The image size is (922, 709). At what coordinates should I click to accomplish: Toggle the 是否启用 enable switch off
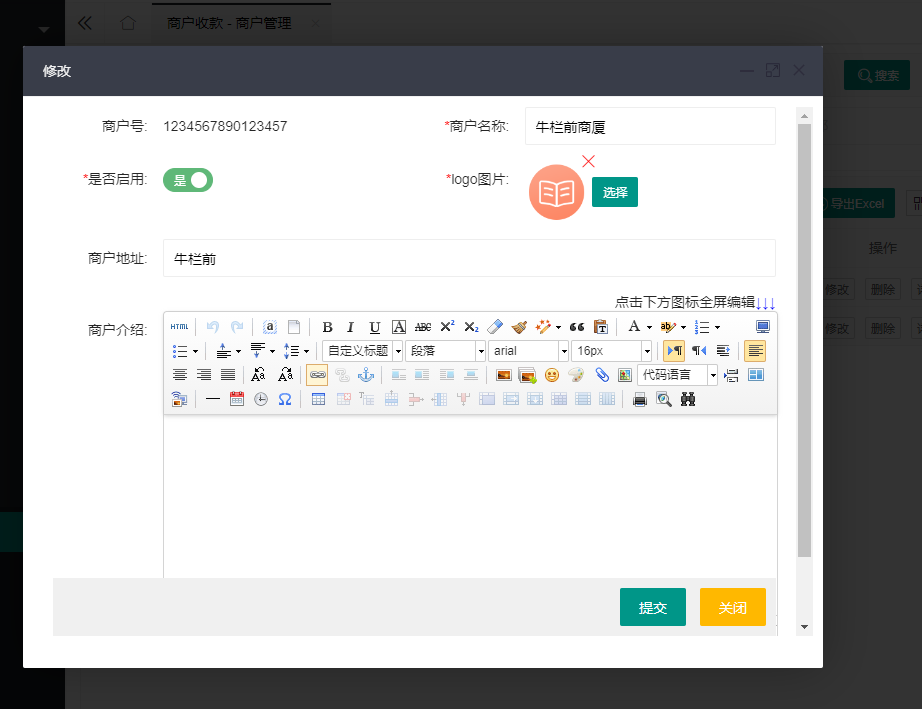click(x=188, y=180)
